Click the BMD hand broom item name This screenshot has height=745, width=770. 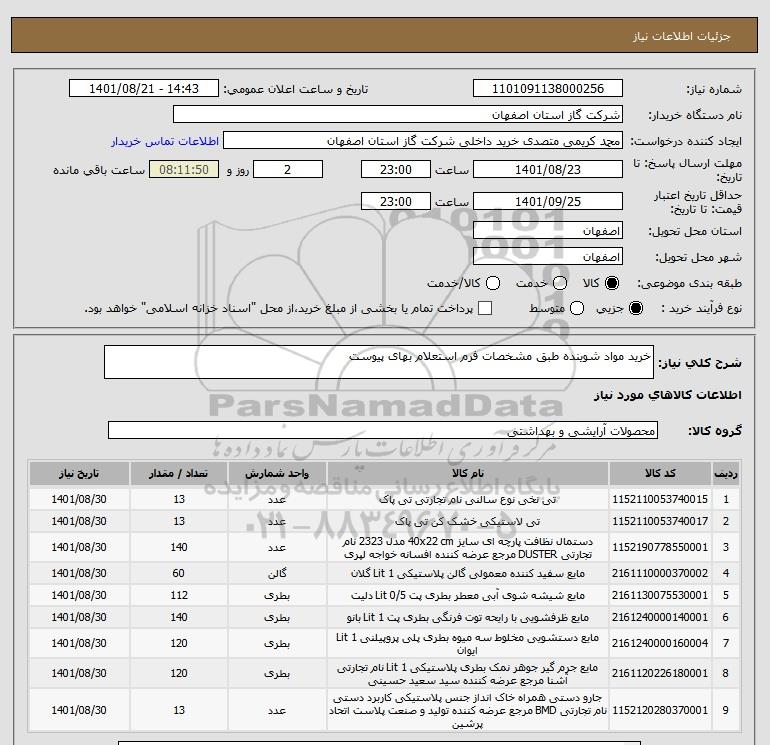click(468, 711)
